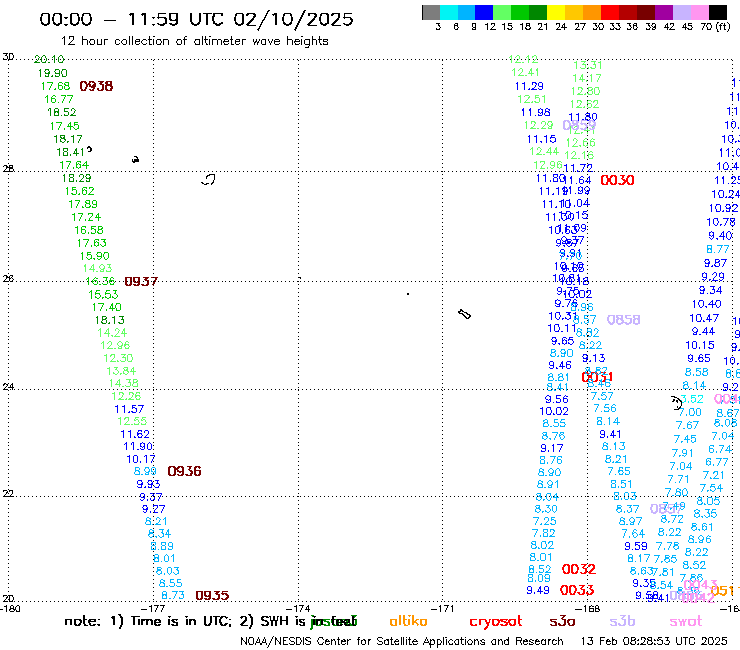Click the -171 longitude axis label
The image size is (740, 650).
coord(442,609)
